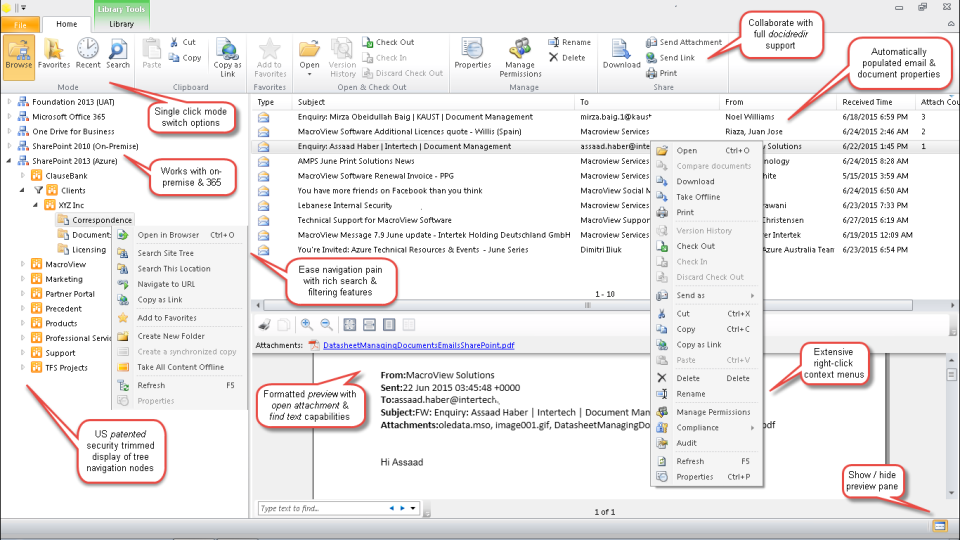Screen dimensions: 960x540
Task: Click the Download ribbon button
Action: (621, 54)
